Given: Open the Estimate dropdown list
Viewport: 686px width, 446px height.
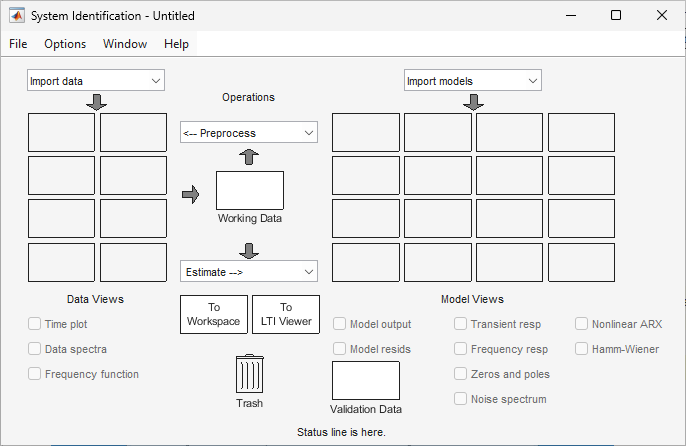Looking at the screenshot, I should tap(248, 271).
